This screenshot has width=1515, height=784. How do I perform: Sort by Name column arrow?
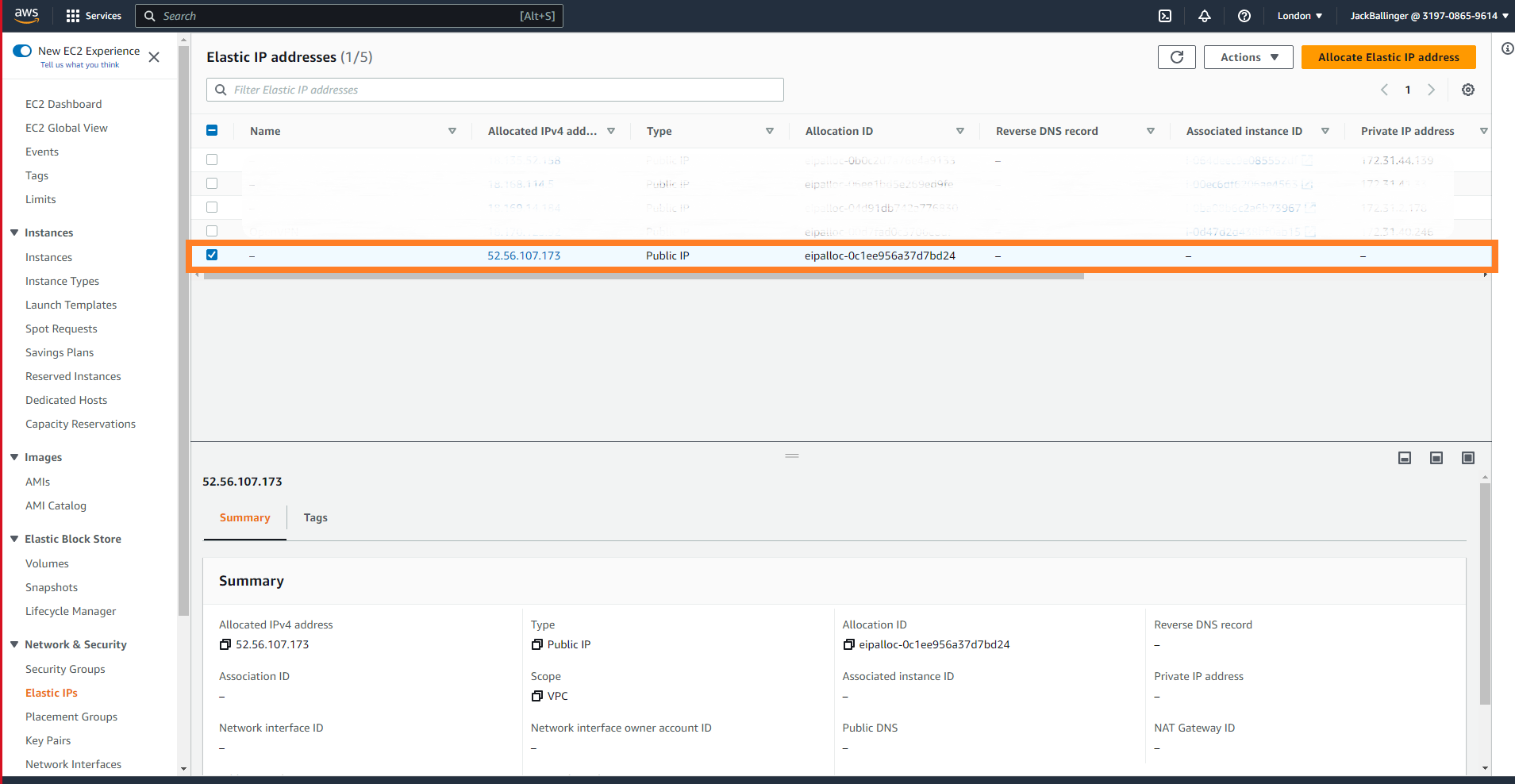click(x=452, y=131)
